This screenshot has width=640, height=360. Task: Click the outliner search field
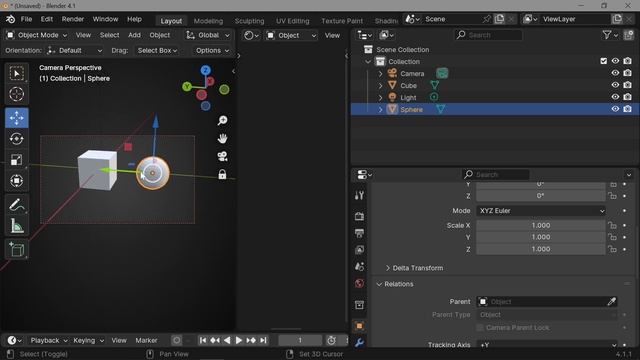[x=489, y=35]
